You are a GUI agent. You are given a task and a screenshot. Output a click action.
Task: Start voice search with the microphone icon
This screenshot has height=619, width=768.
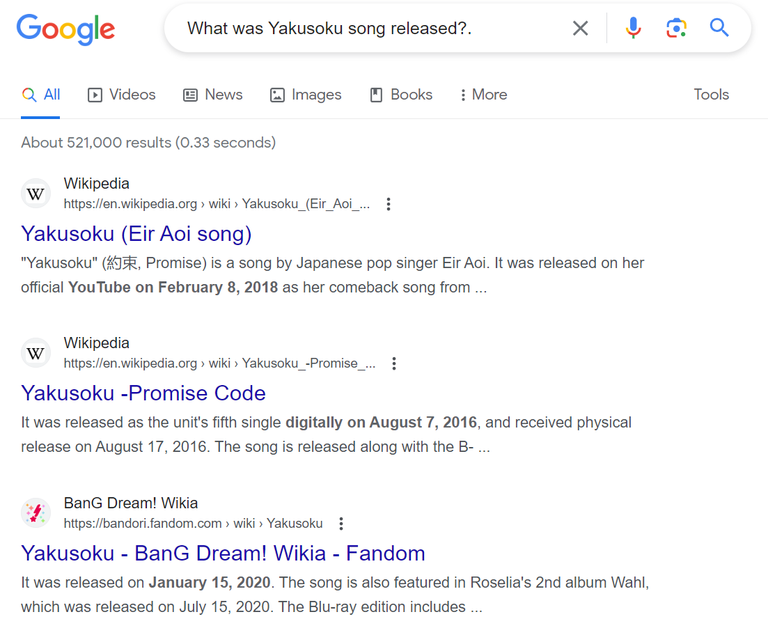(633, 28)
